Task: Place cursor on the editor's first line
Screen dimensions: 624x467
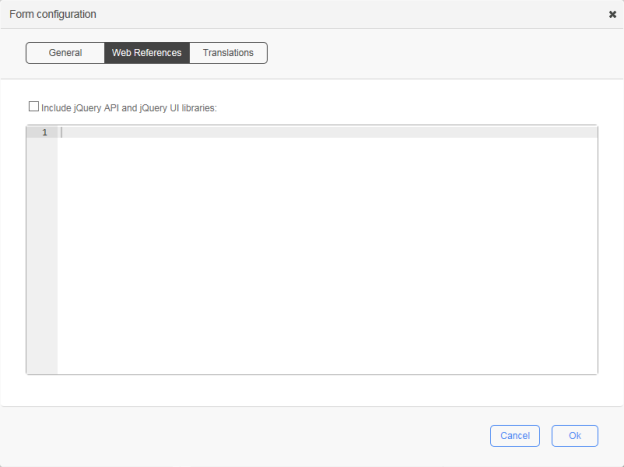Action: pyautogui.click(x=300, y=132)
